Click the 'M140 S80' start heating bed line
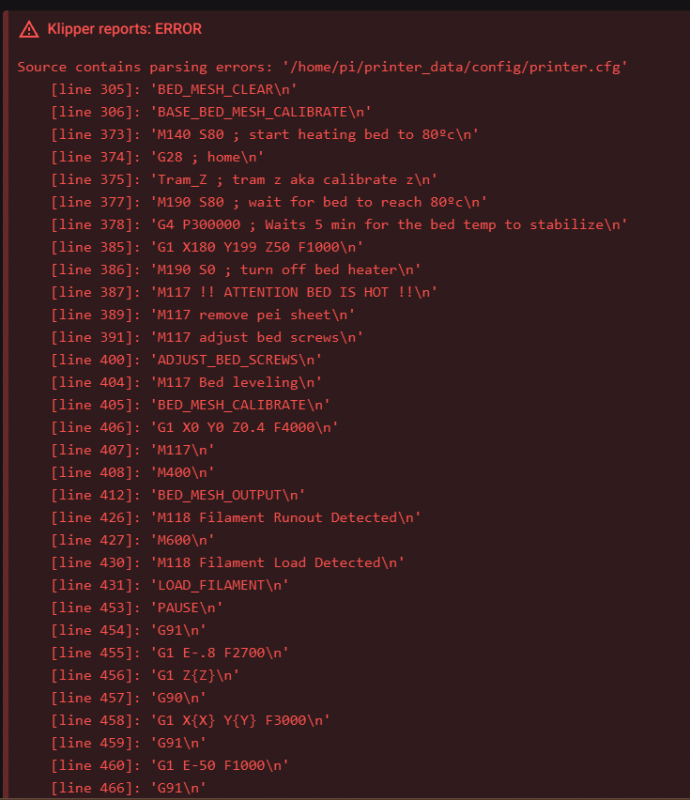The width and height of the screenshot is (690, 800). tap(264, 134)
